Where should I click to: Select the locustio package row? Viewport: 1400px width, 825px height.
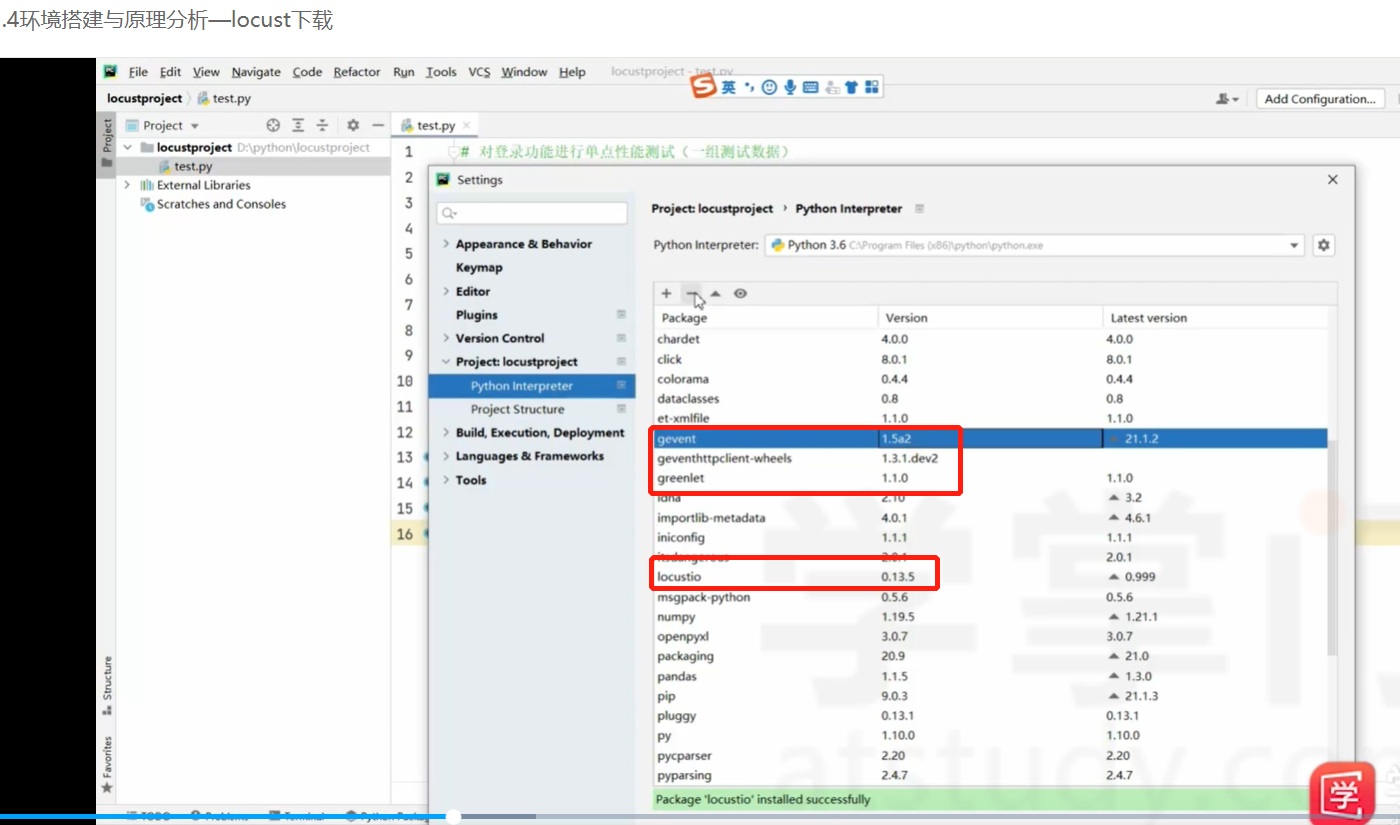[990, 577]
